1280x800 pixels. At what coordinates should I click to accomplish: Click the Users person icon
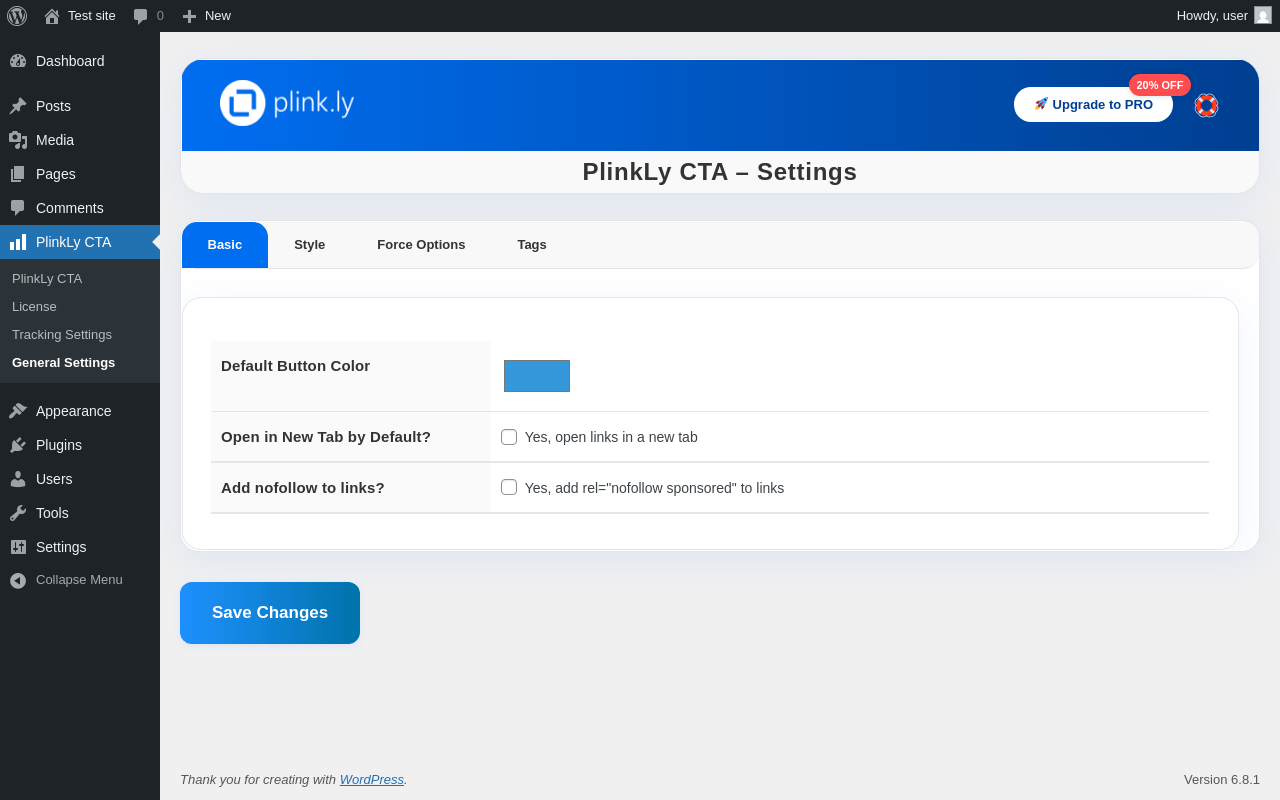(18, 479)
